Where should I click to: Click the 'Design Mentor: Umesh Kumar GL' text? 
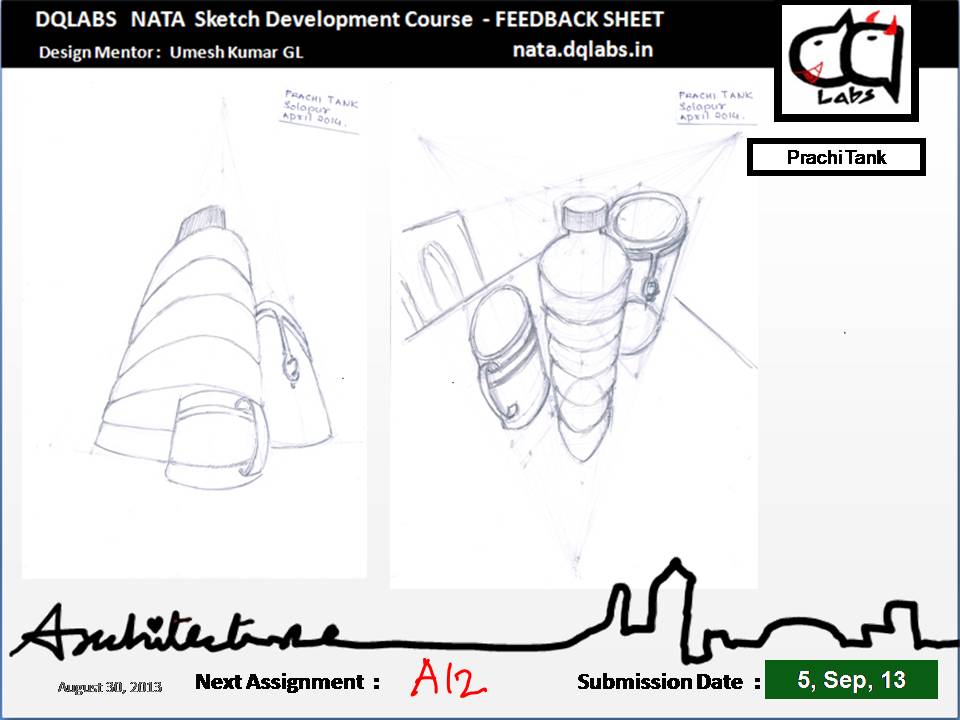171,52
